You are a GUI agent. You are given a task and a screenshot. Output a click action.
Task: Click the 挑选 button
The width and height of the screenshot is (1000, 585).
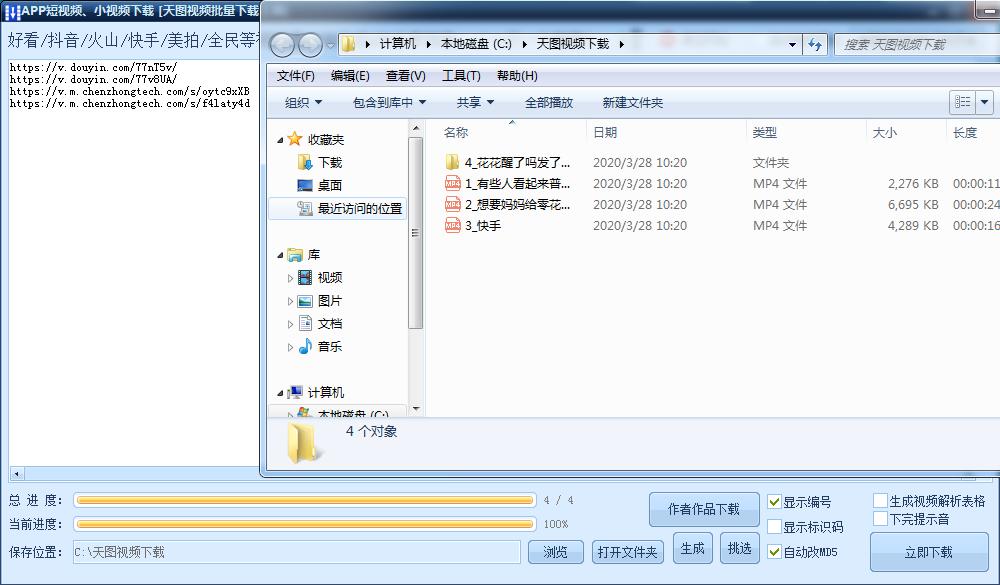tap(740, 548)
